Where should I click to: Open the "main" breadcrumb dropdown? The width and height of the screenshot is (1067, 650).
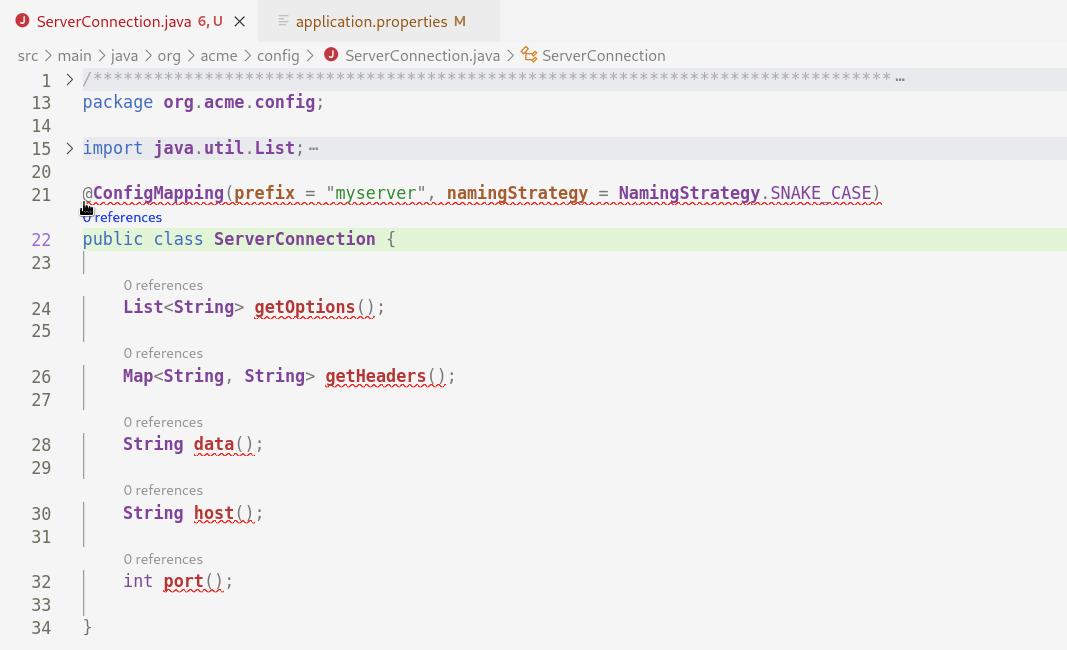(x=74, y=55)
